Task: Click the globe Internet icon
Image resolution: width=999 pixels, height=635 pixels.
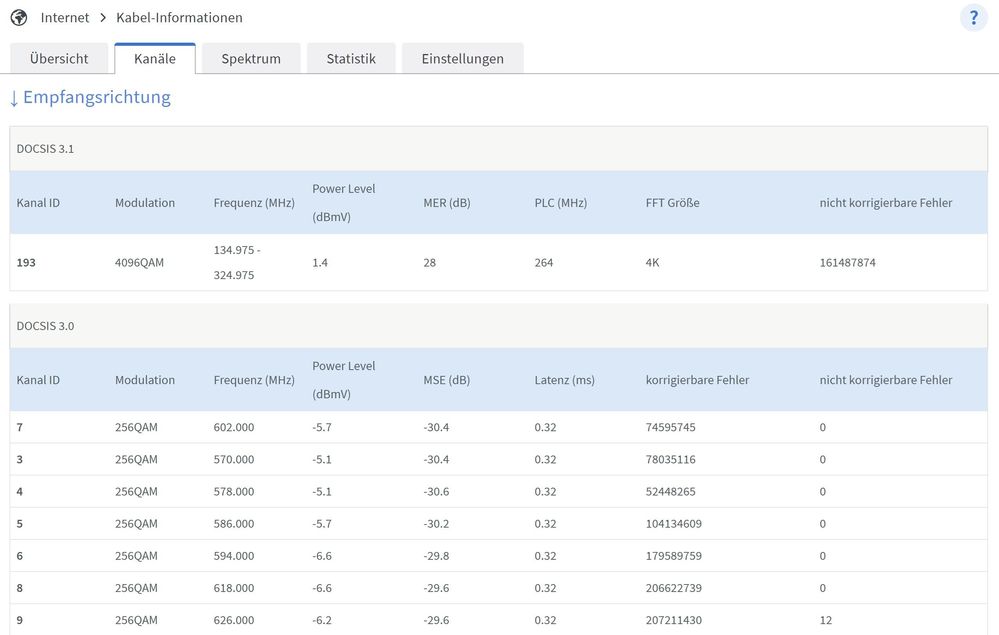Action: (19, 18)
